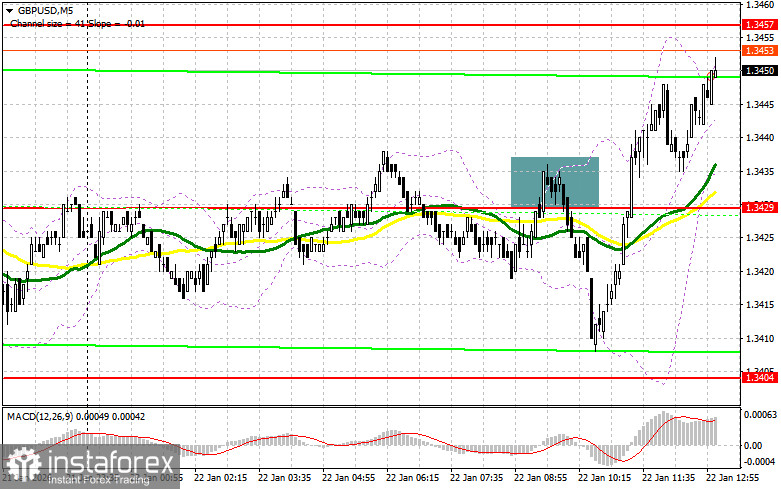
Task: Click the 22 Jan 08:55 time label
Action: pos(541,478)
